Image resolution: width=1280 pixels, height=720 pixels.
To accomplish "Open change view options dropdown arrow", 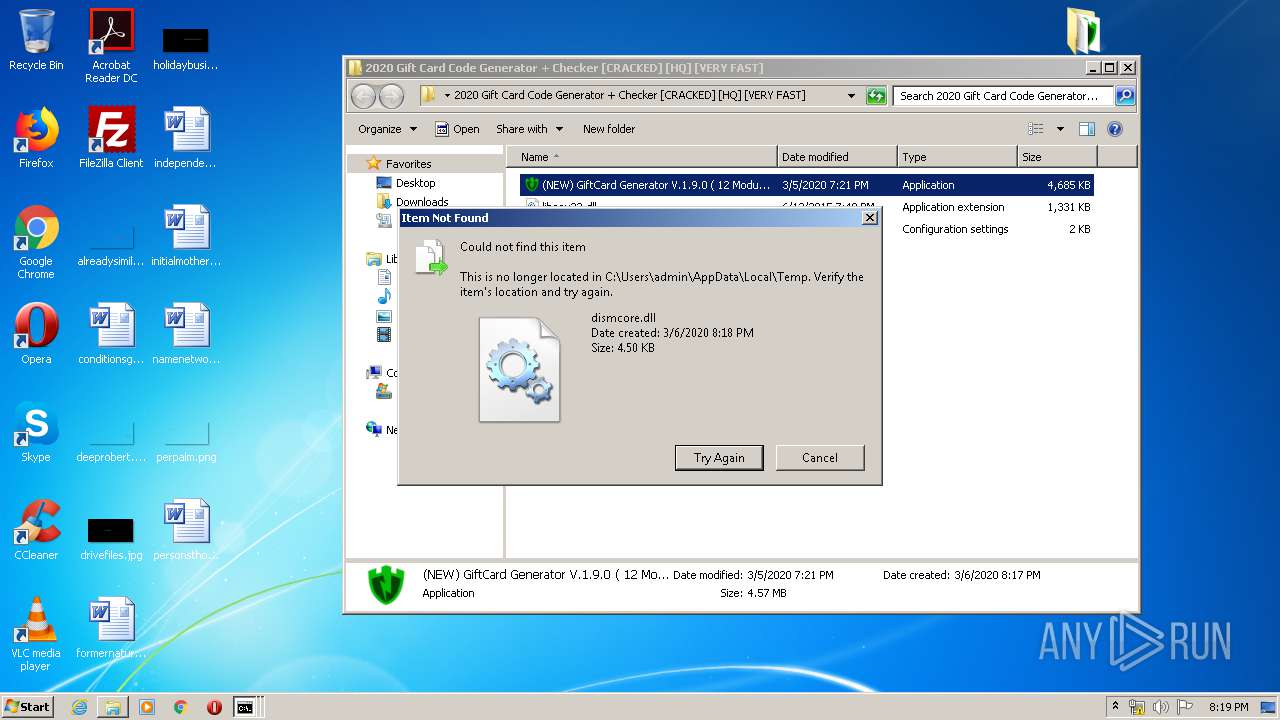I will click(1060, 129).
